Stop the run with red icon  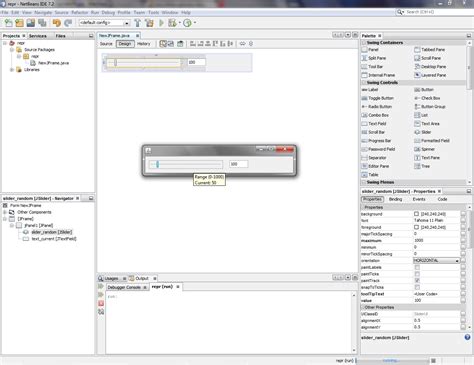[x=101, y=303]
